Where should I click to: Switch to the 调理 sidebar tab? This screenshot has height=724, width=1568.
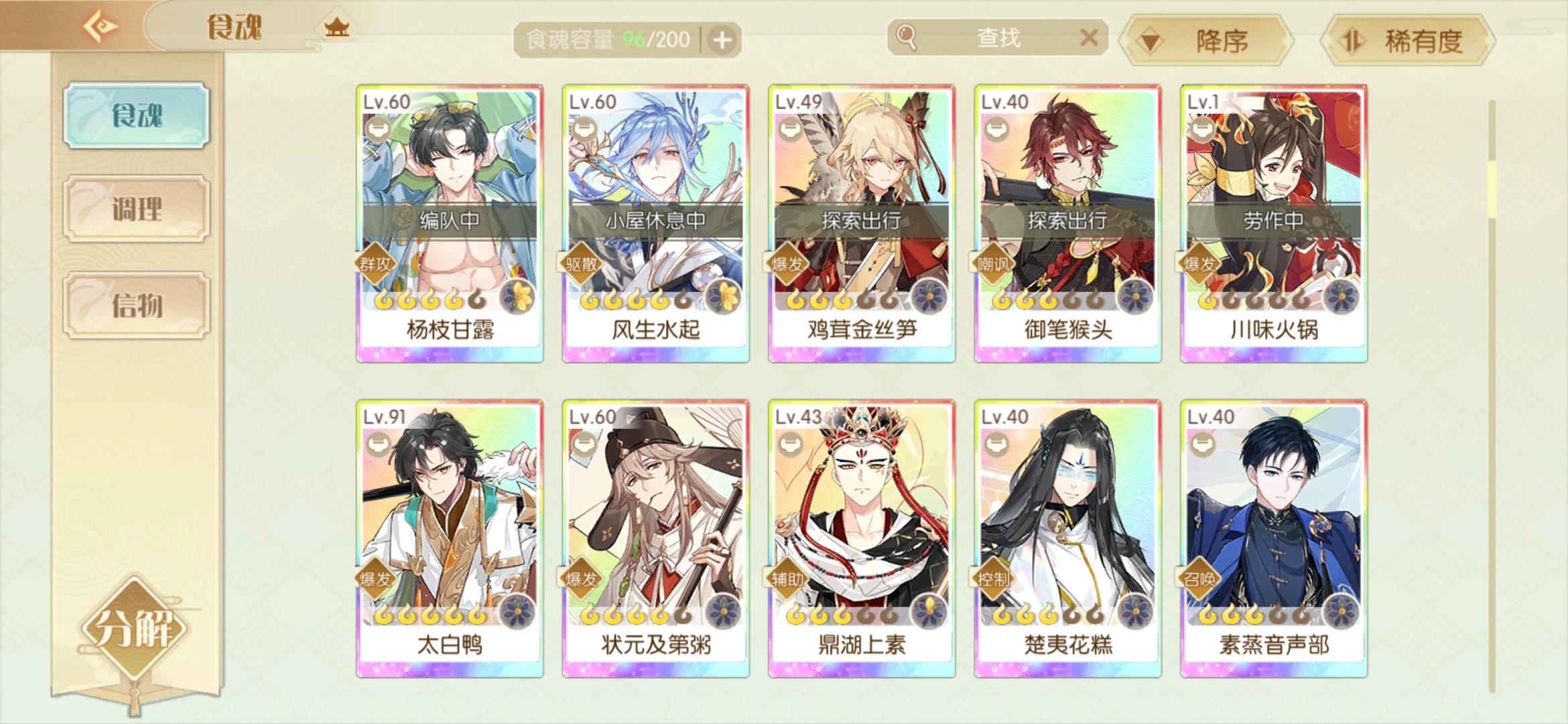(137, 208)
